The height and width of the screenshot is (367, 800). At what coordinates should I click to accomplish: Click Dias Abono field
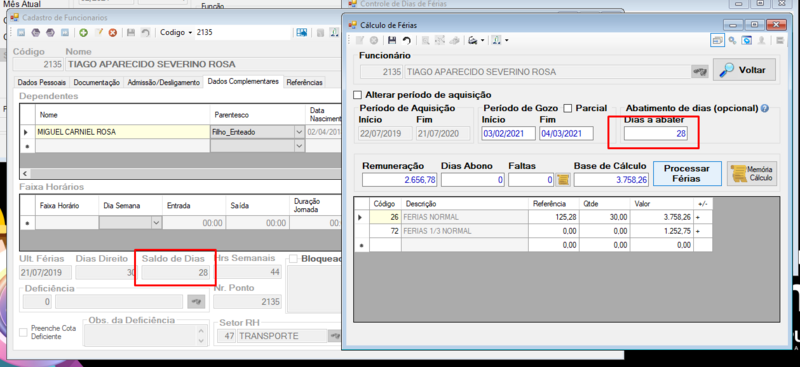(473, 180)
